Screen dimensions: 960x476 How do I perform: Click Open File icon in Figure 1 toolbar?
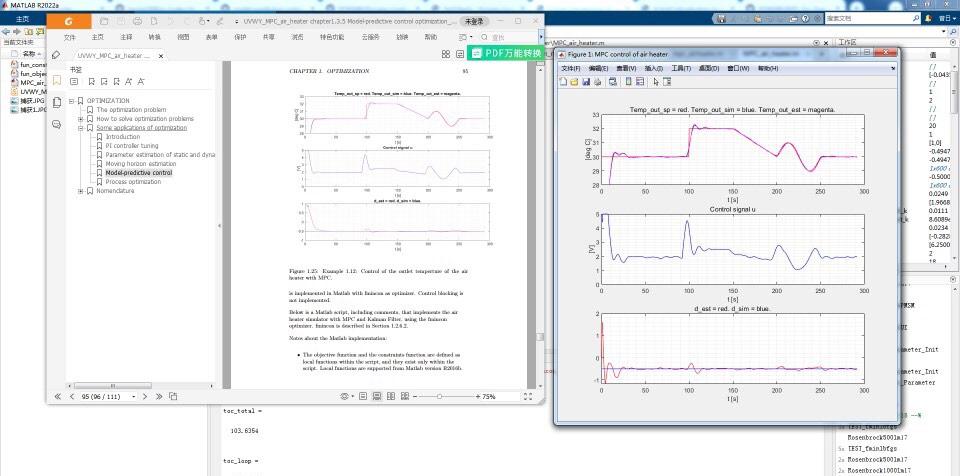click(575, 81)
